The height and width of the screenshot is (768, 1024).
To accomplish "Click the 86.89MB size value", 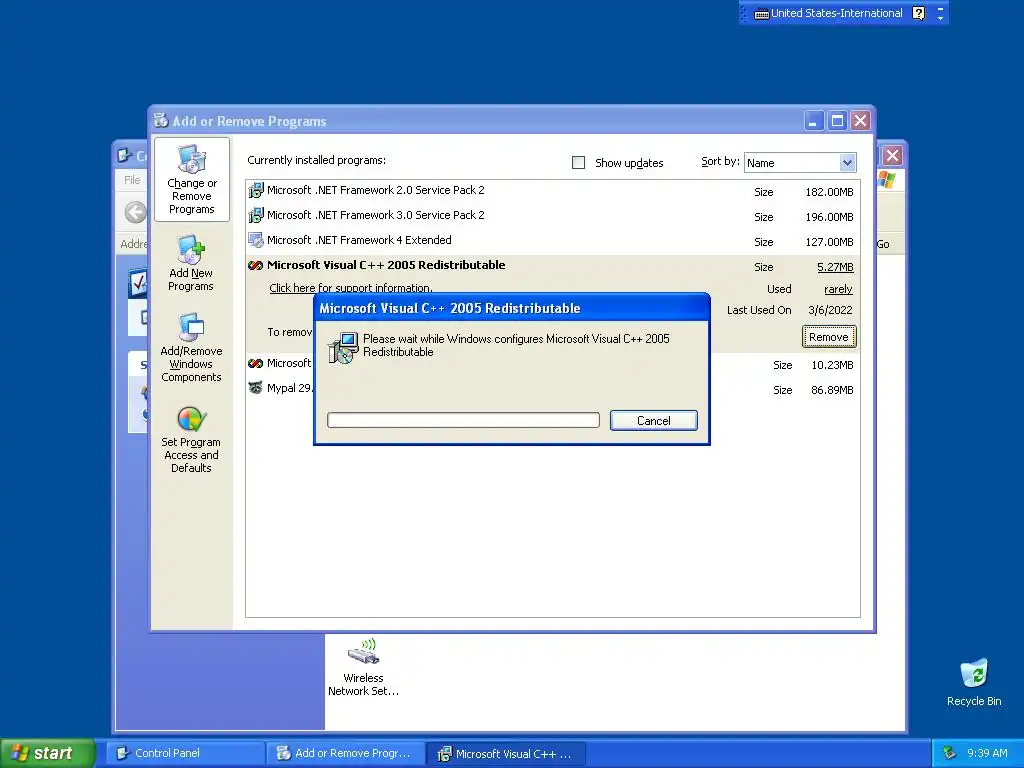I will (832, 390).
